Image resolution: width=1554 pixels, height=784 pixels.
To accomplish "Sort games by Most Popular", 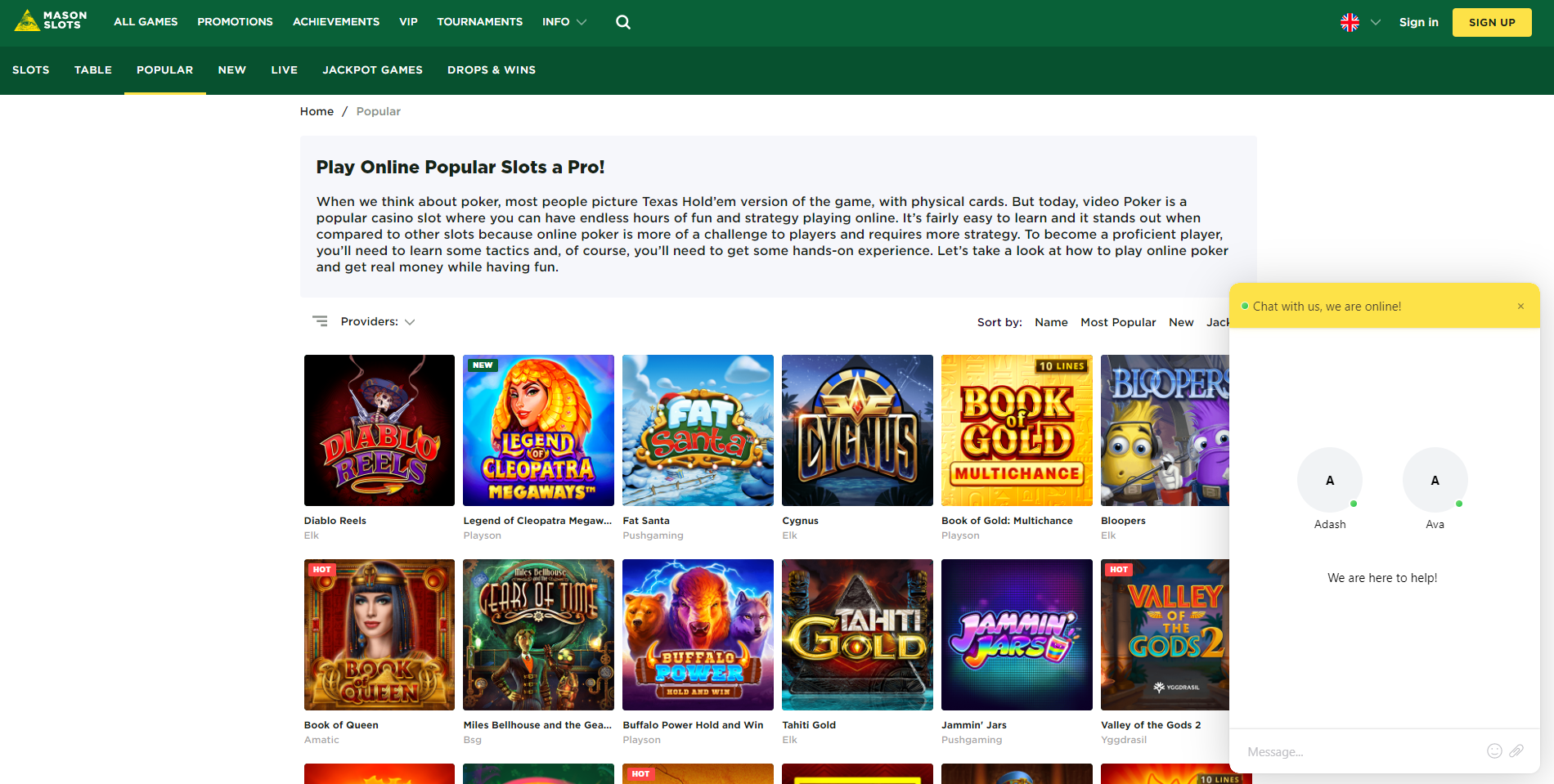I will (x=1118, y=322).
